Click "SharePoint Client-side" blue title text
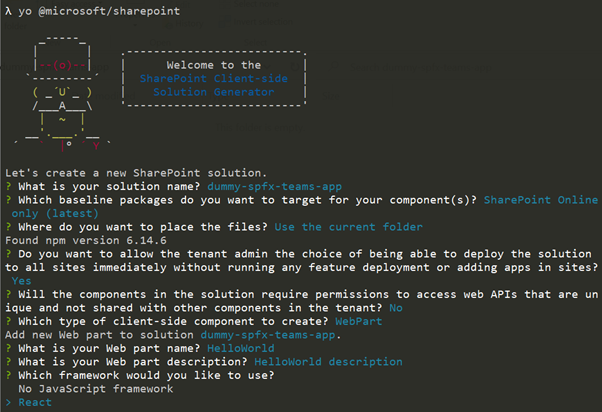 click(213, 78)
